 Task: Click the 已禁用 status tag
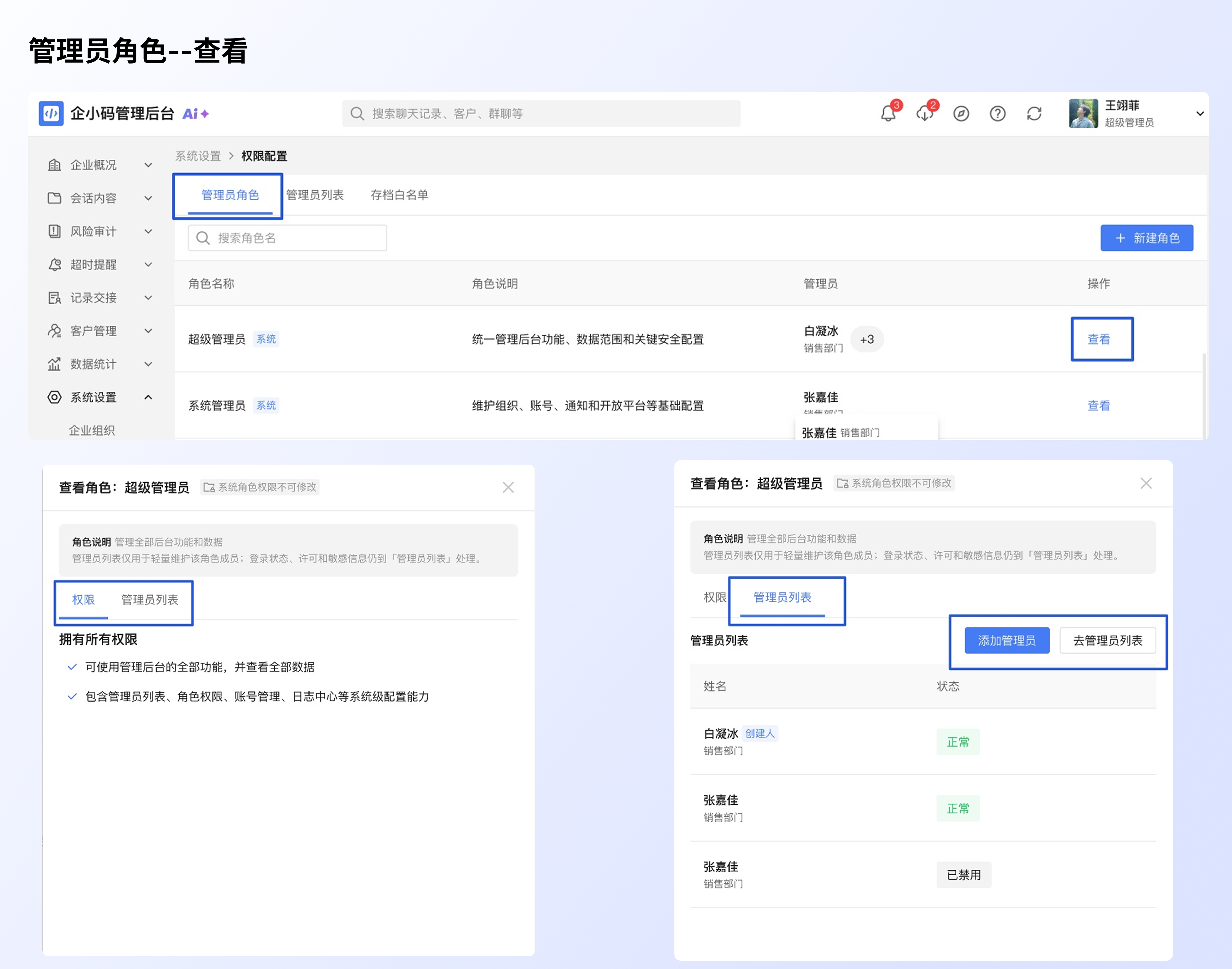point(964,875)
